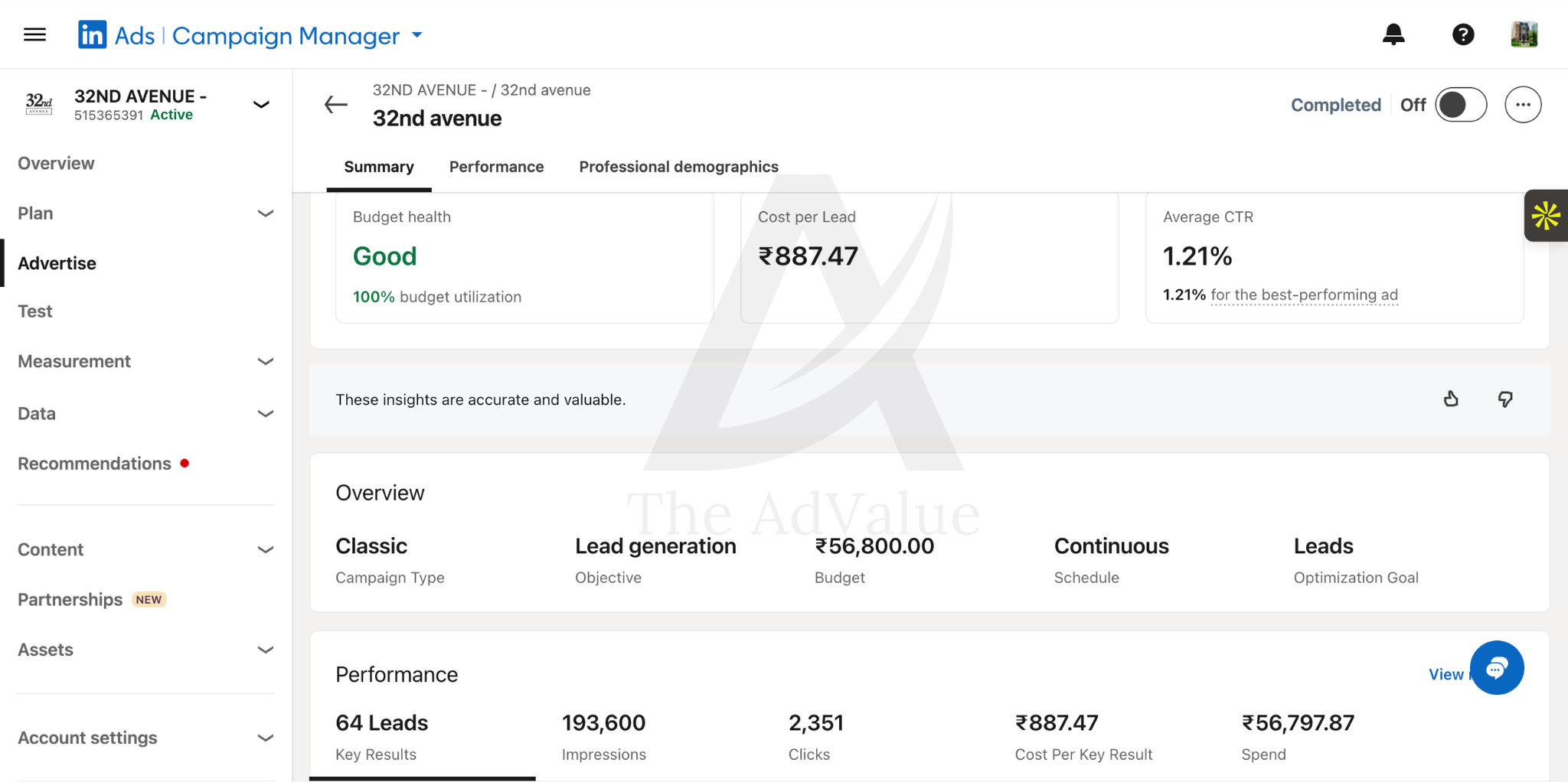The image size is (1568, 782).
Task: Open the three-dot more options menu
Action: point(1523,105)
